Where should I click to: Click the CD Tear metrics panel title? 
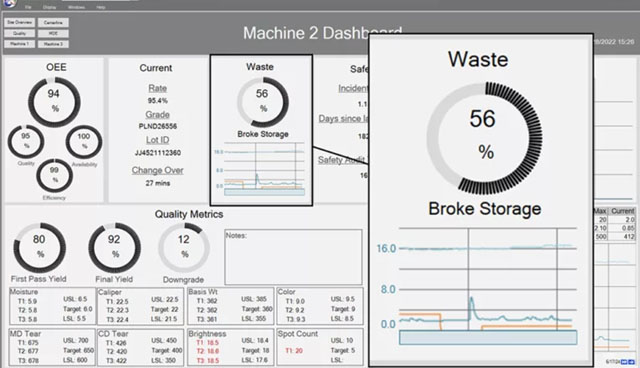click(x=113, y=334)
